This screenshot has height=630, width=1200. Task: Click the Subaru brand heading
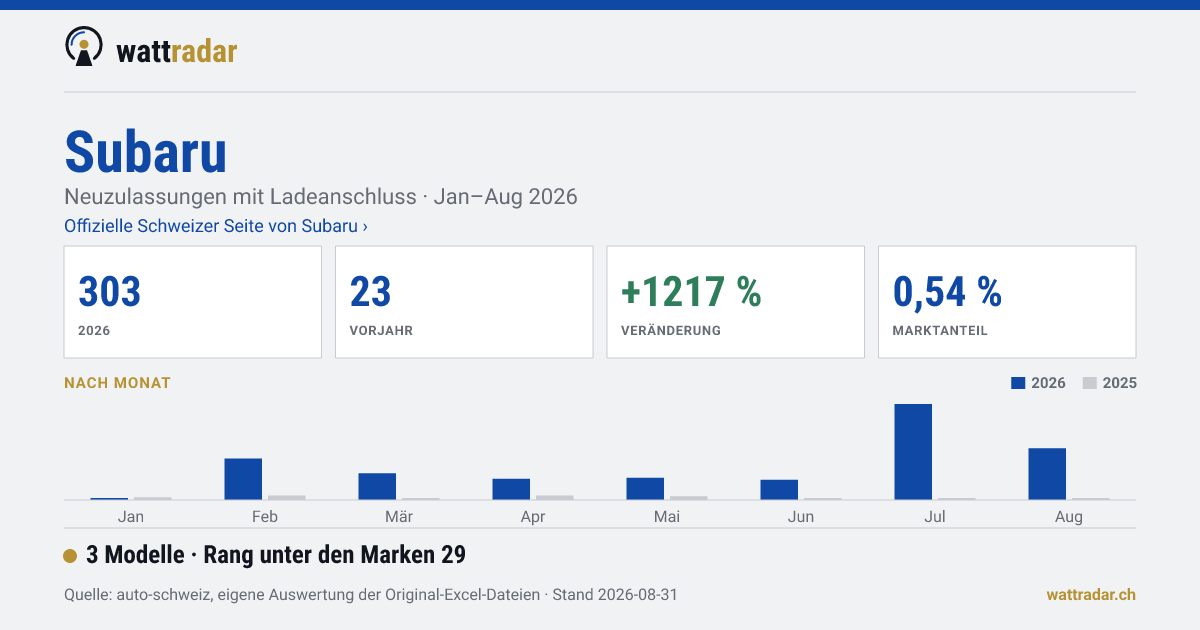pos(146,152)
